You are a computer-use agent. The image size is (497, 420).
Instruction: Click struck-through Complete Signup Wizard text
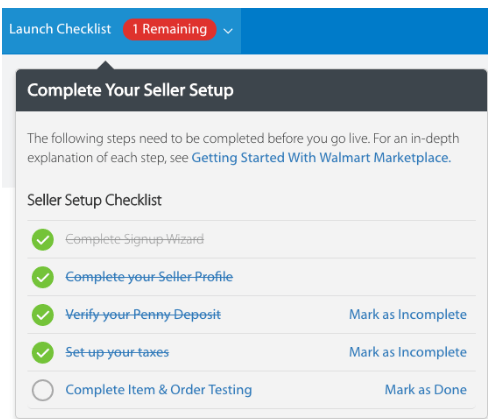[135, 239]
